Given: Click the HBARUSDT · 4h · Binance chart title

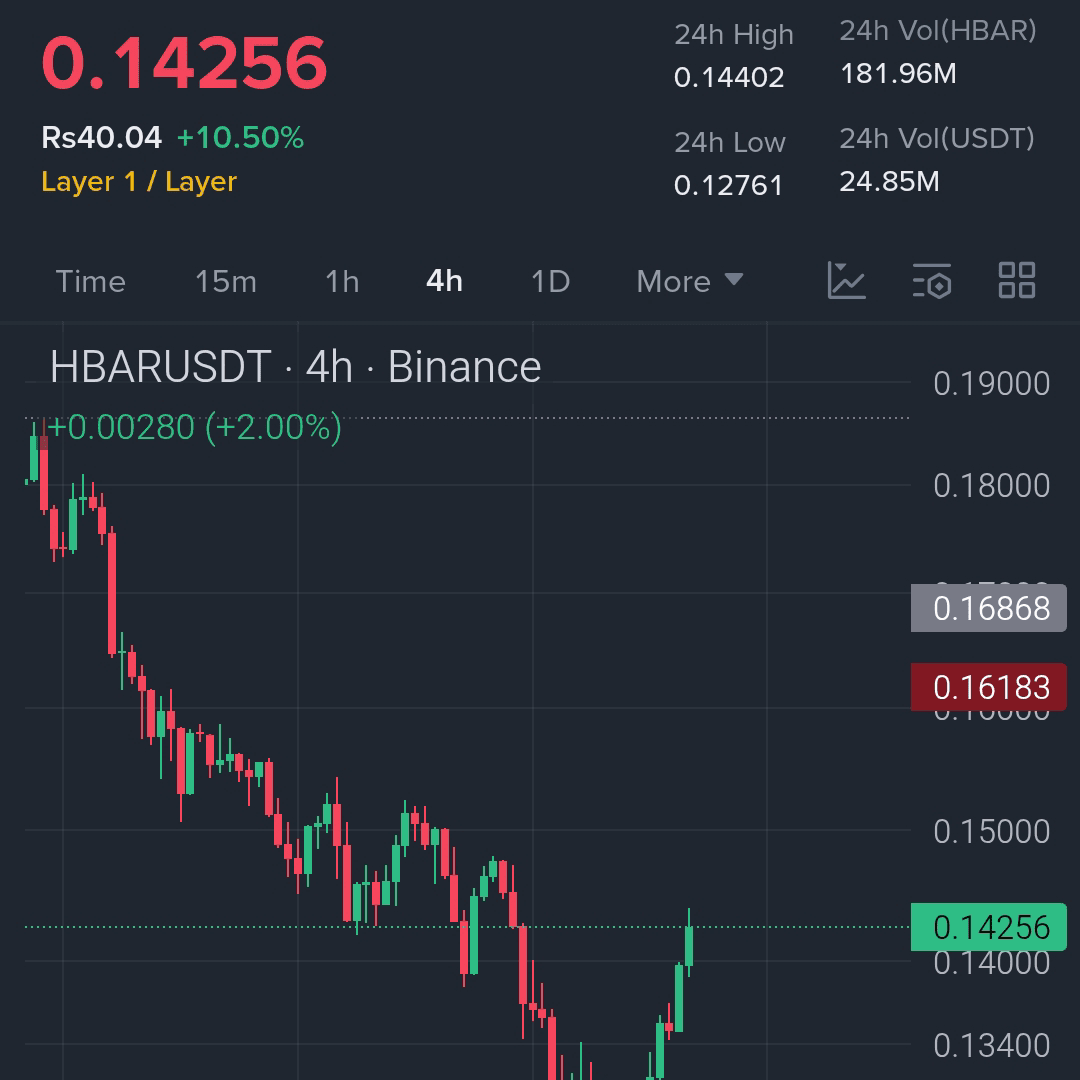Looking at the screenshot, I should pyautogui.click(x=295, y=366).
